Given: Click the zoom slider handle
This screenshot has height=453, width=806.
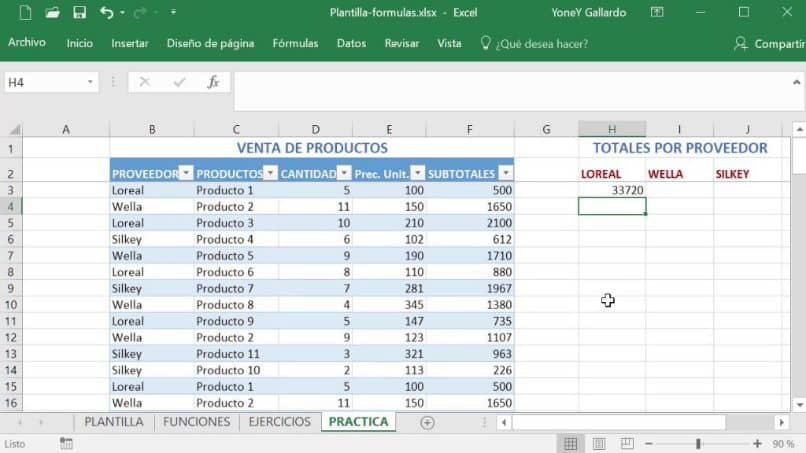Looking at the screenshot, I should [698, 444].
